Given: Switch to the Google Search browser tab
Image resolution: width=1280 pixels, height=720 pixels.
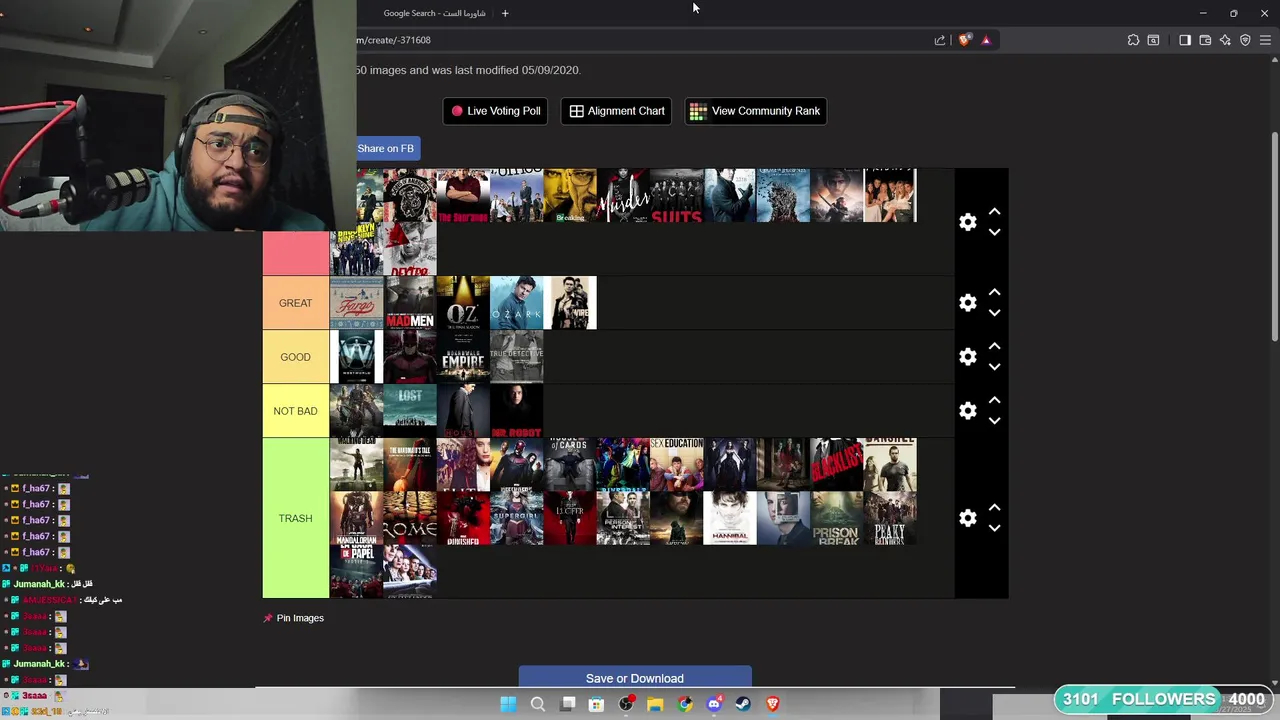Looking at the screenshot, I should (434, 13).
